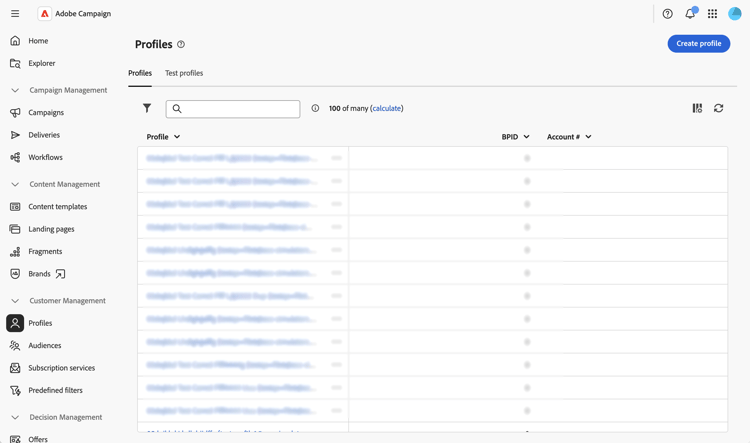Click the Deliveries send icon

(x=15, y=135)
